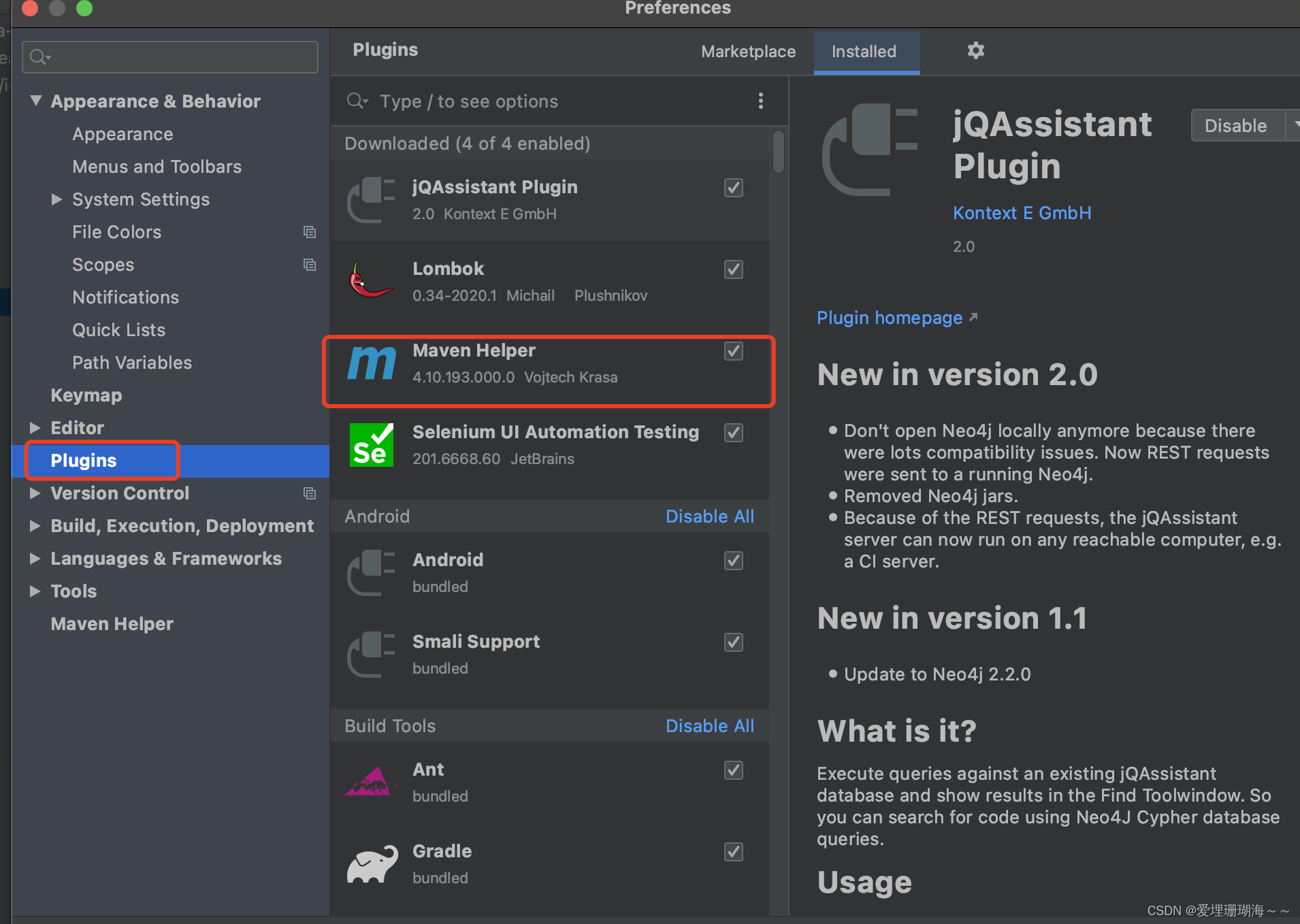Open the three-dot options menu in plugin search
1300x924 pixels.
[760, 101]
